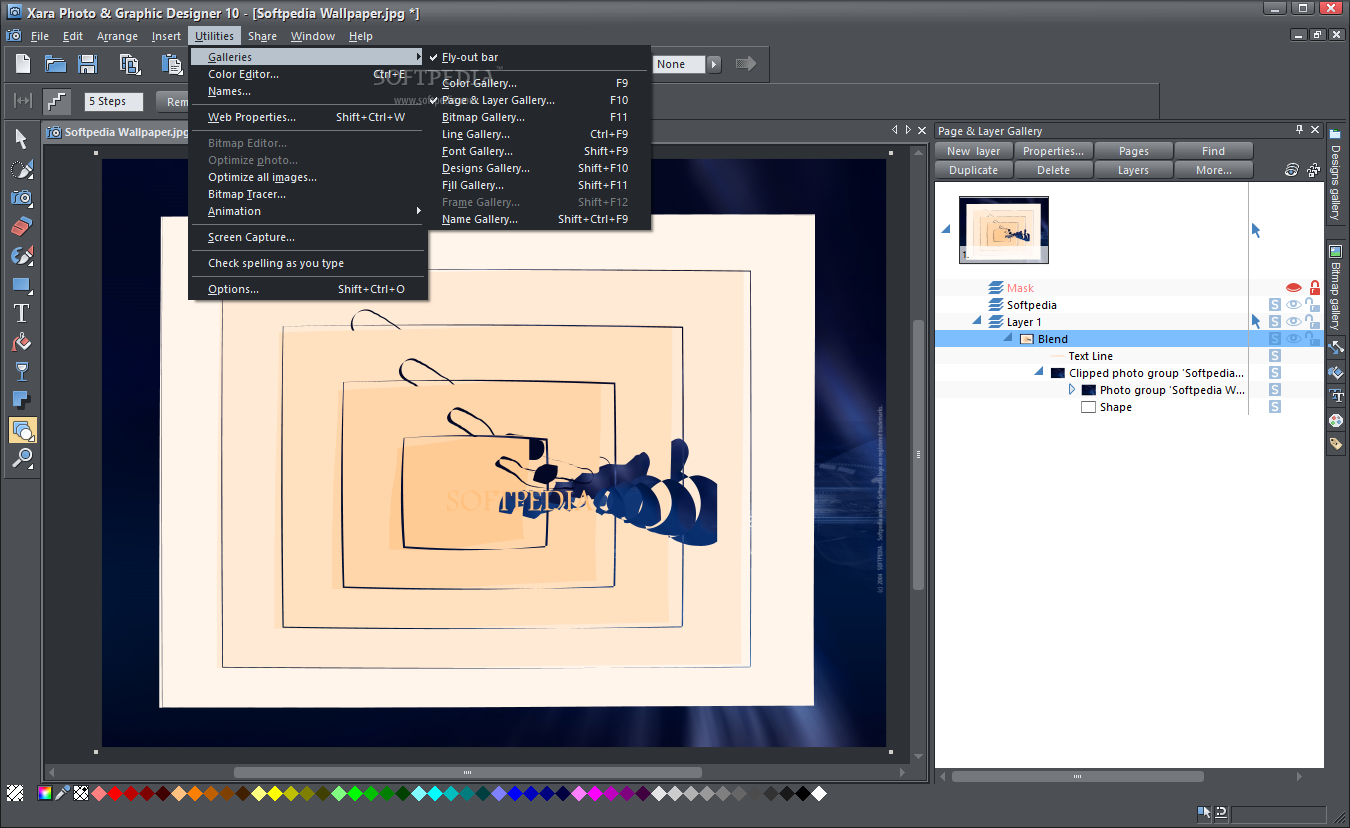Click the Open file folder icon

point(55,65)
